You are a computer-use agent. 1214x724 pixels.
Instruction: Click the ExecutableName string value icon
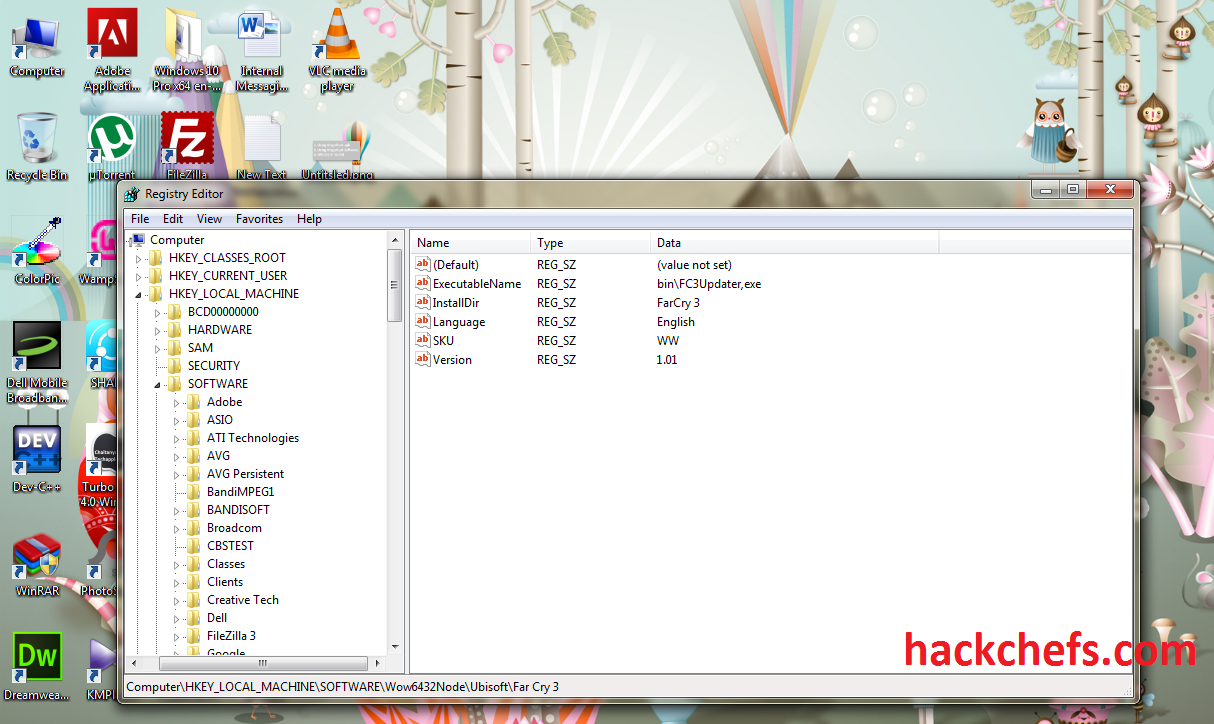click(x=423, y=283)
